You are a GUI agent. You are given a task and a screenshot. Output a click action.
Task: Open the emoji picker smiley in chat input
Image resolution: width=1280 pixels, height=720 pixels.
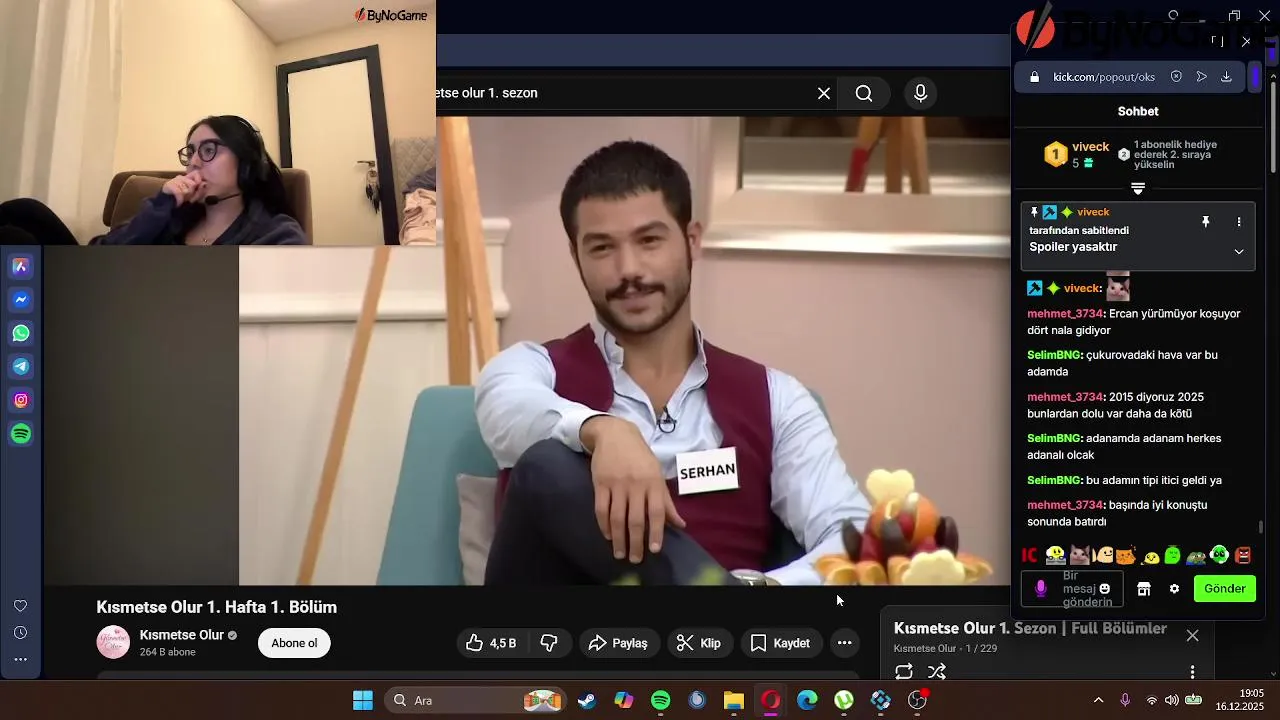pyautogui.click(x=1105, y=589)
